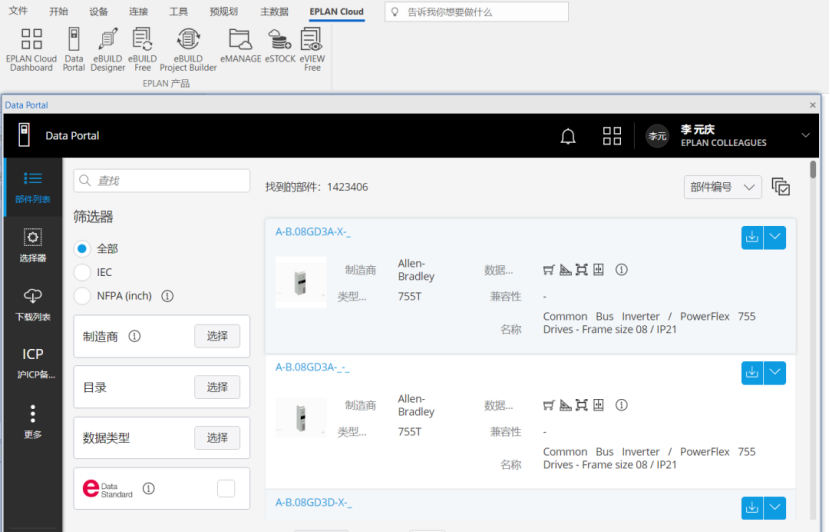Click manufacturer (制造商) info icon

134,336
